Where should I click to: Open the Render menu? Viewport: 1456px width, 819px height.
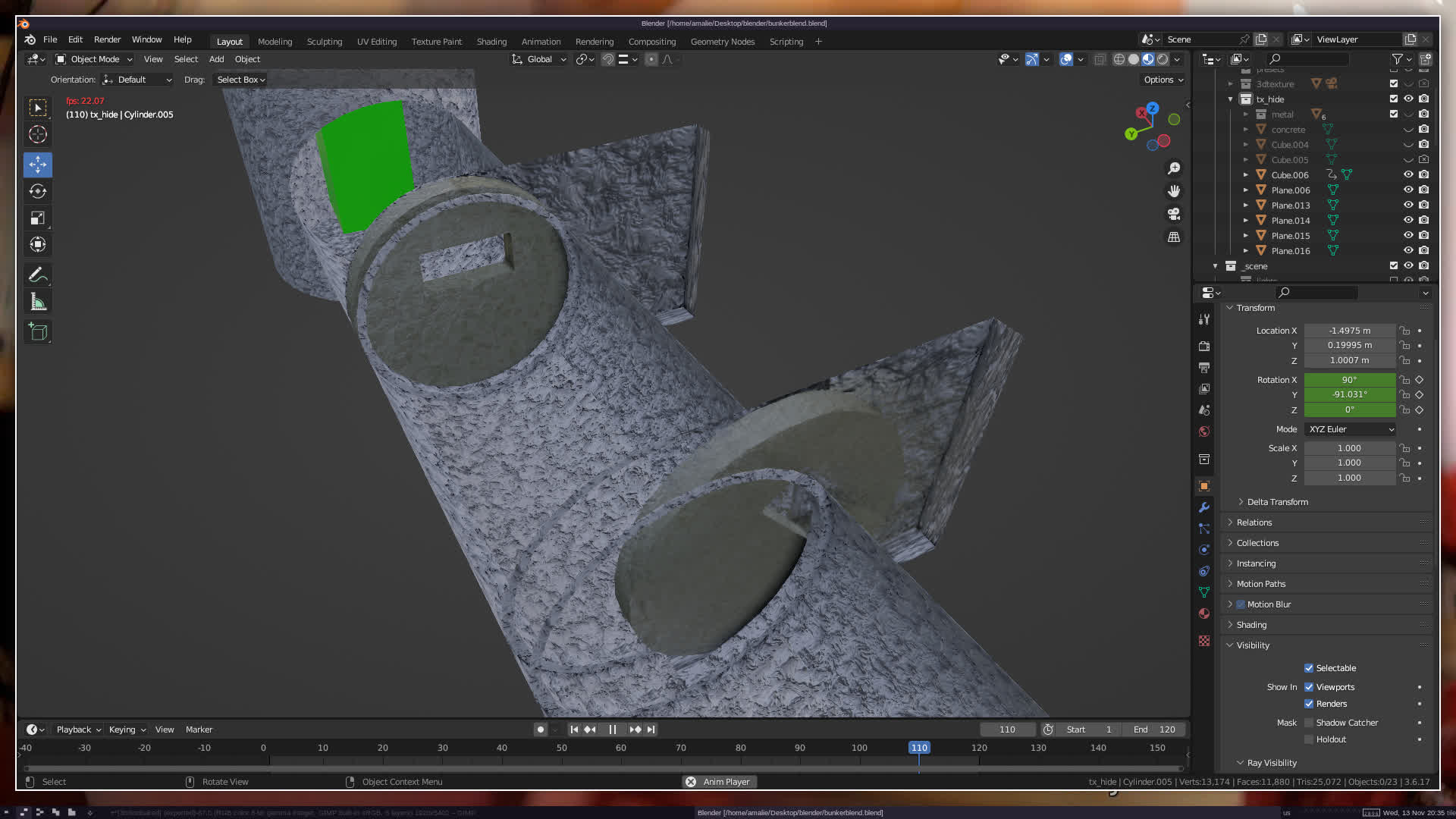[107, 39]
